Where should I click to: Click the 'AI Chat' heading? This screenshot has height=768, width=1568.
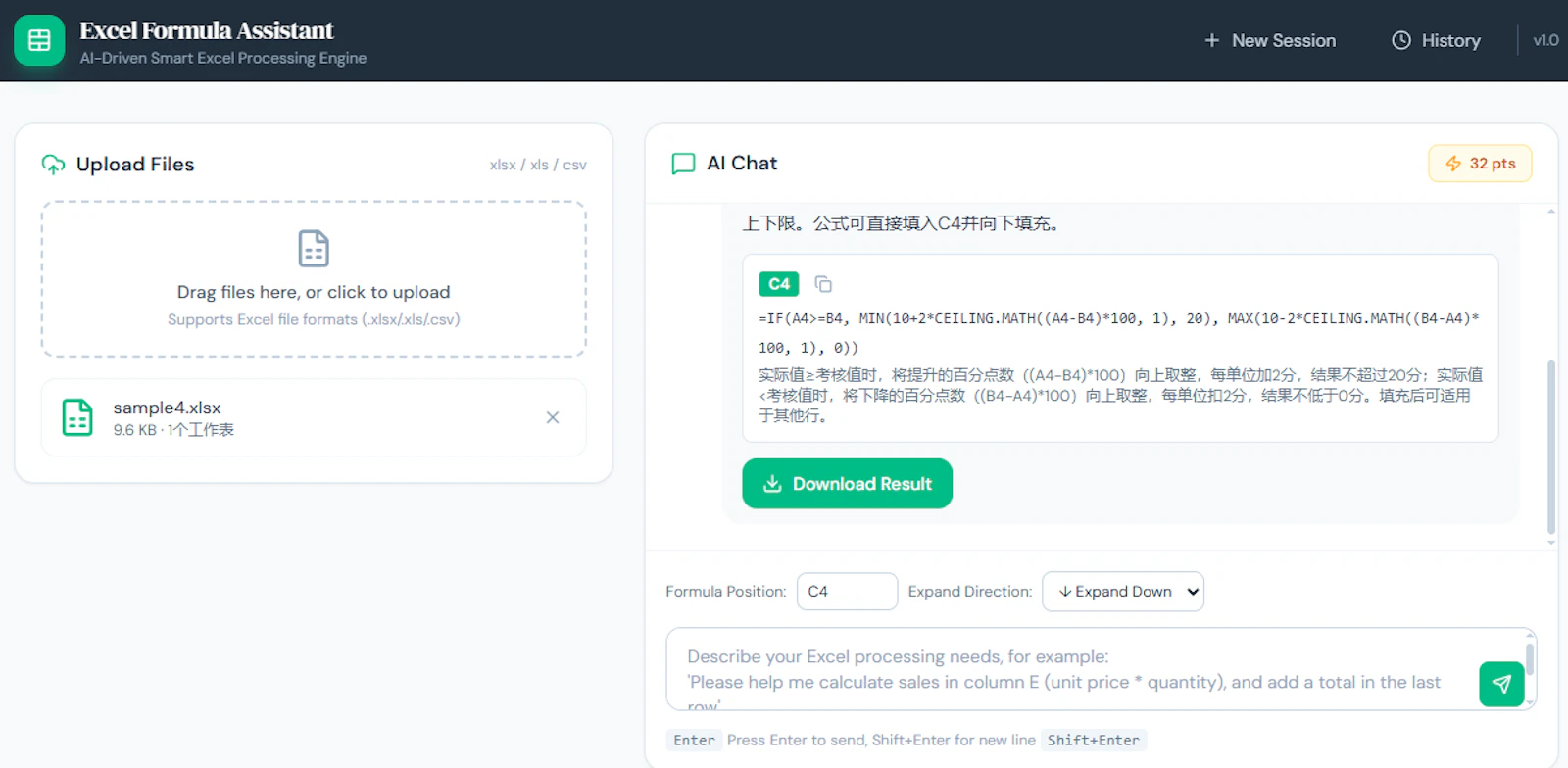coord(742,164)
